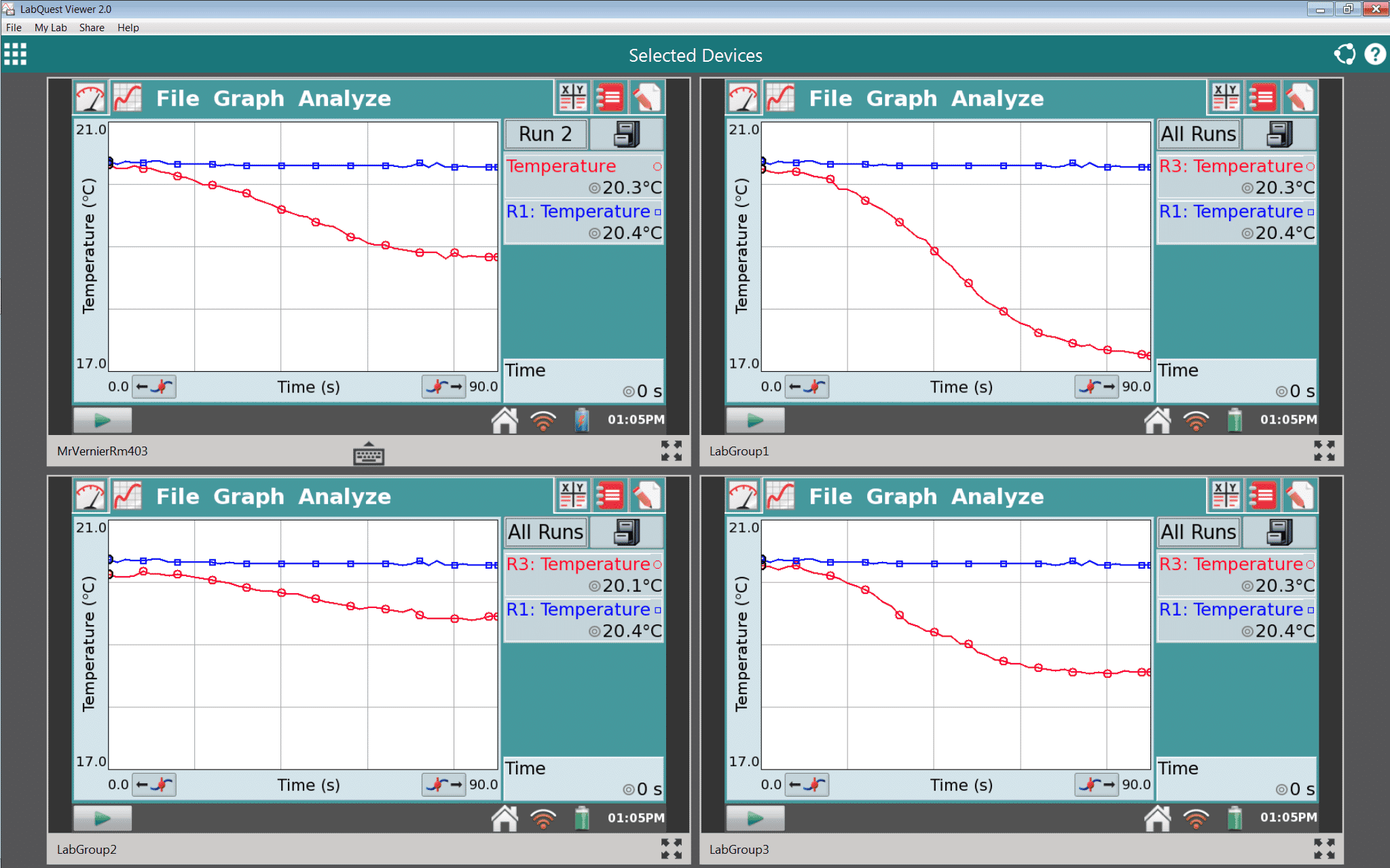The height and width of the screenshot is (868, 1390).
Task: Open the All Runs selector in LabGroup2
Action: 545,531
